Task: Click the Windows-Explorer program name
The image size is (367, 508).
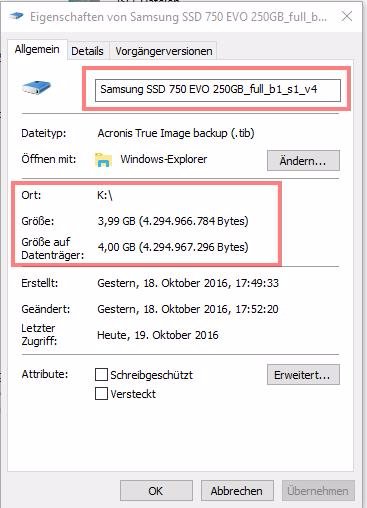Action: (164, 159)
